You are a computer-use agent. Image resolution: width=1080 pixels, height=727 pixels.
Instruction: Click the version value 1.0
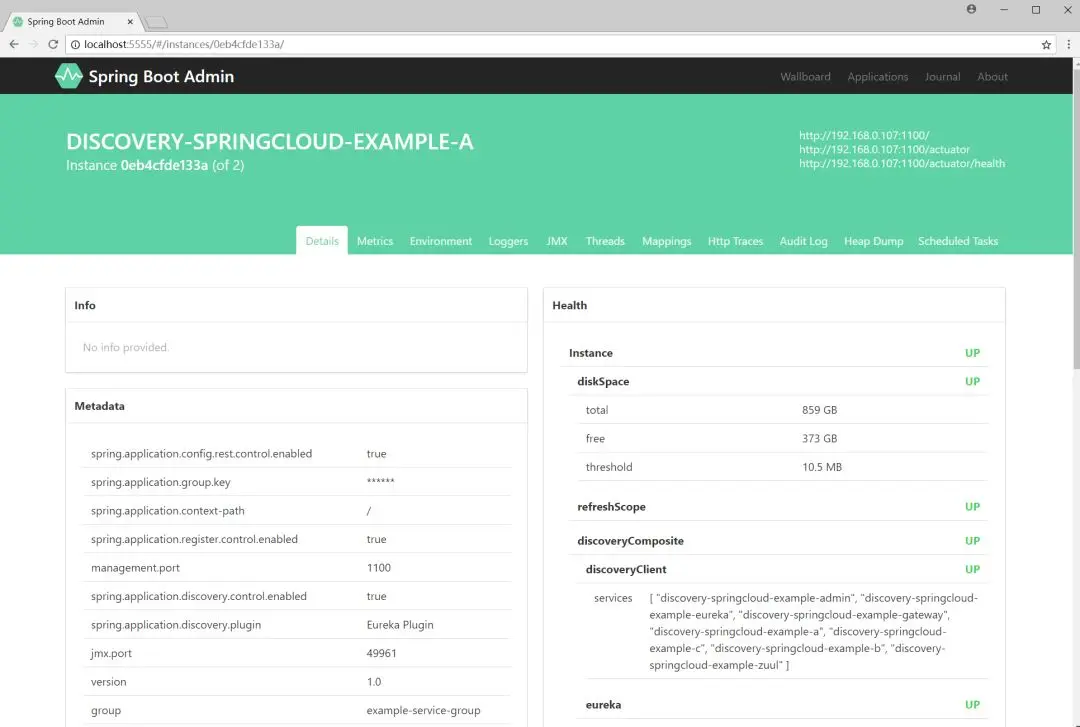[x=373, y=682]
